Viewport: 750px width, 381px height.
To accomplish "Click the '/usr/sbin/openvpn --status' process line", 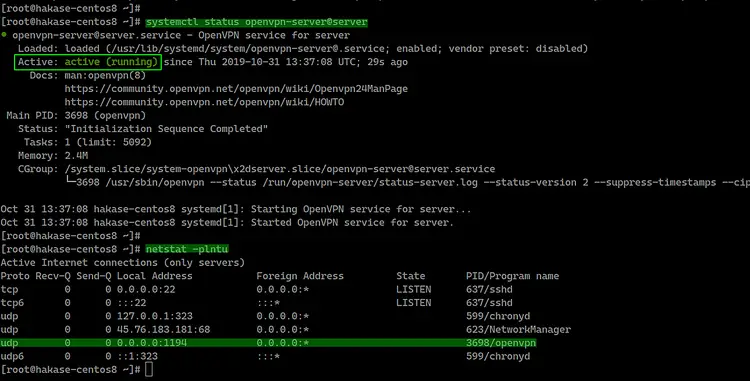I will pos(408,183).
